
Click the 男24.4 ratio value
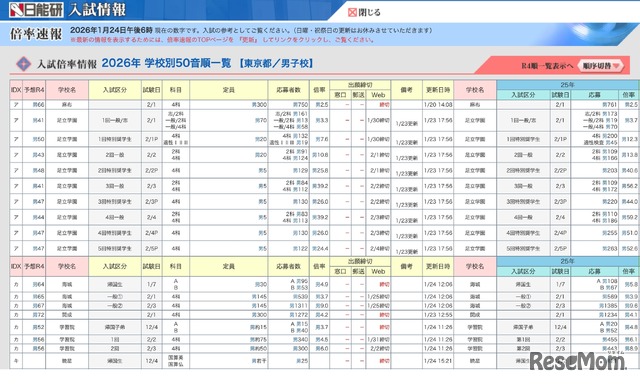(320, 249)
